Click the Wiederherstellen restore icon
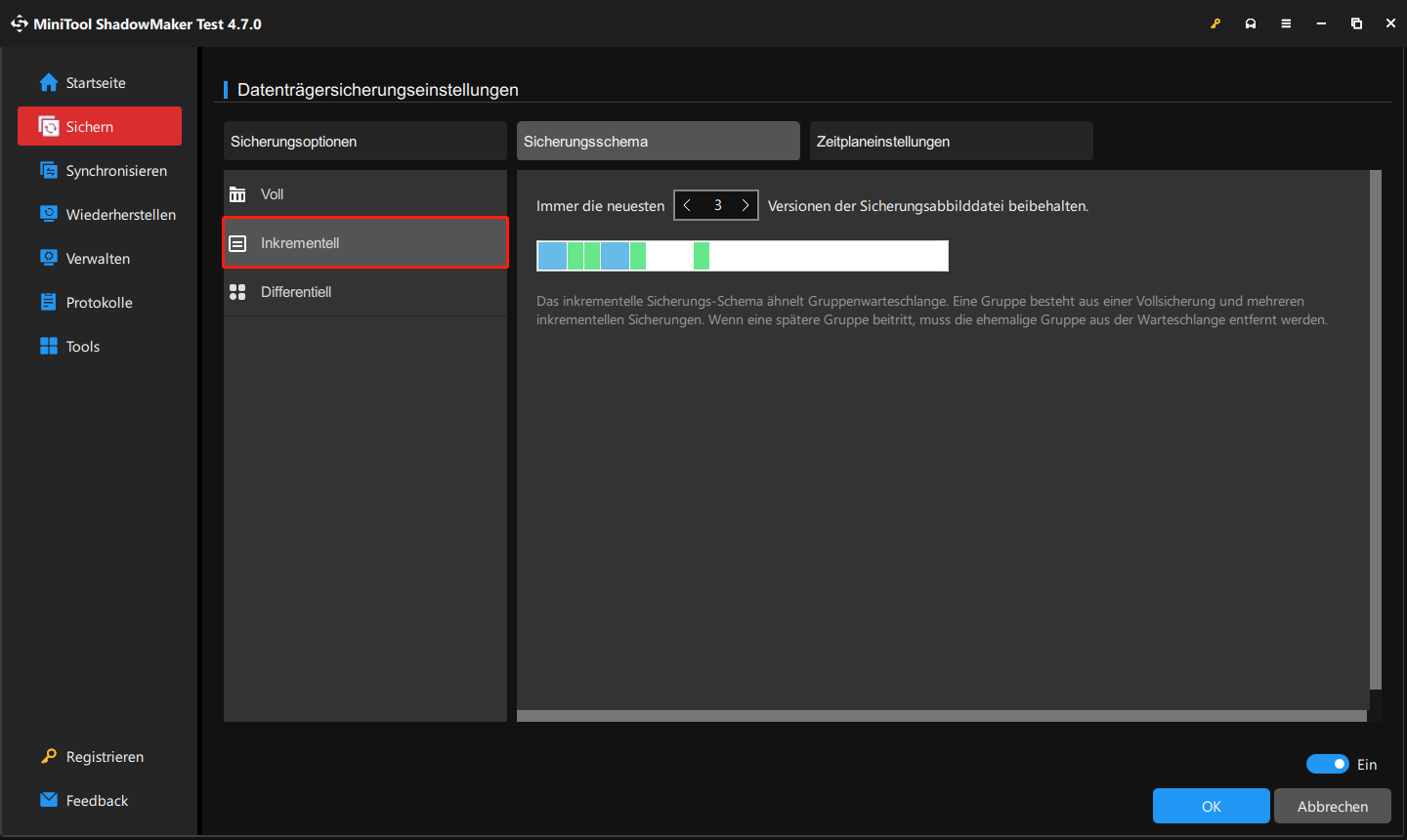 tap(49, 214)
